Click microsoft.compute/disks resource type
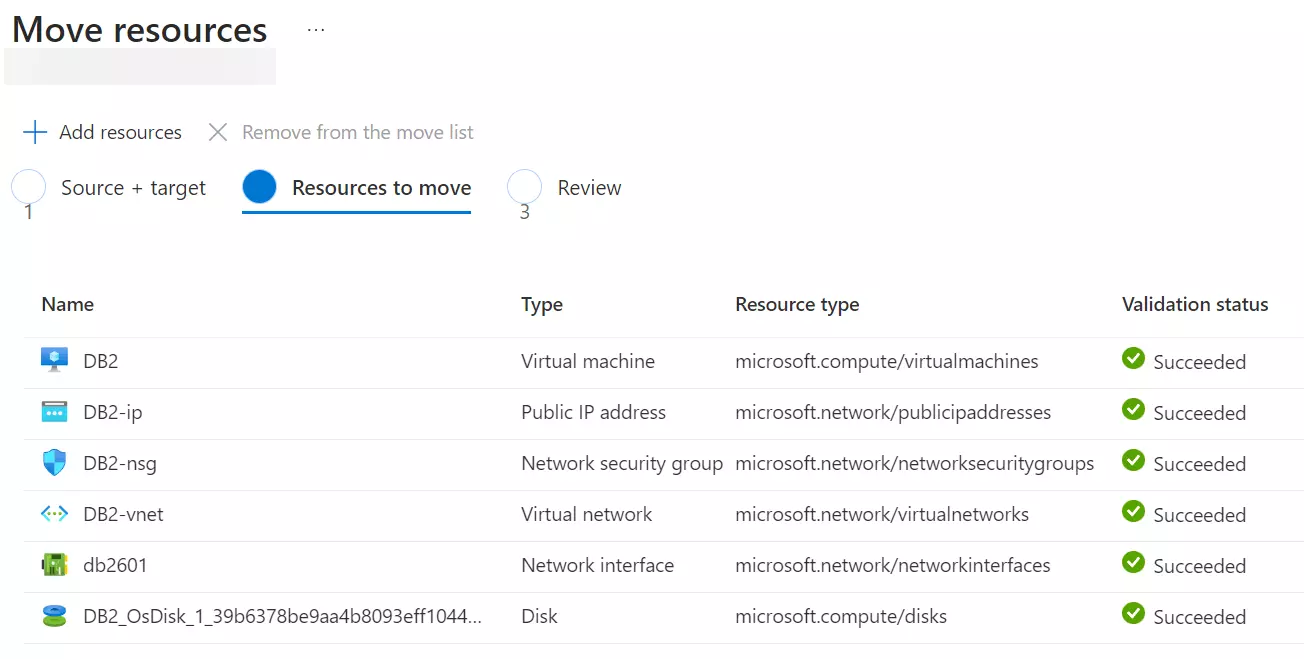The image size is (1304, 659). (841, 616)
